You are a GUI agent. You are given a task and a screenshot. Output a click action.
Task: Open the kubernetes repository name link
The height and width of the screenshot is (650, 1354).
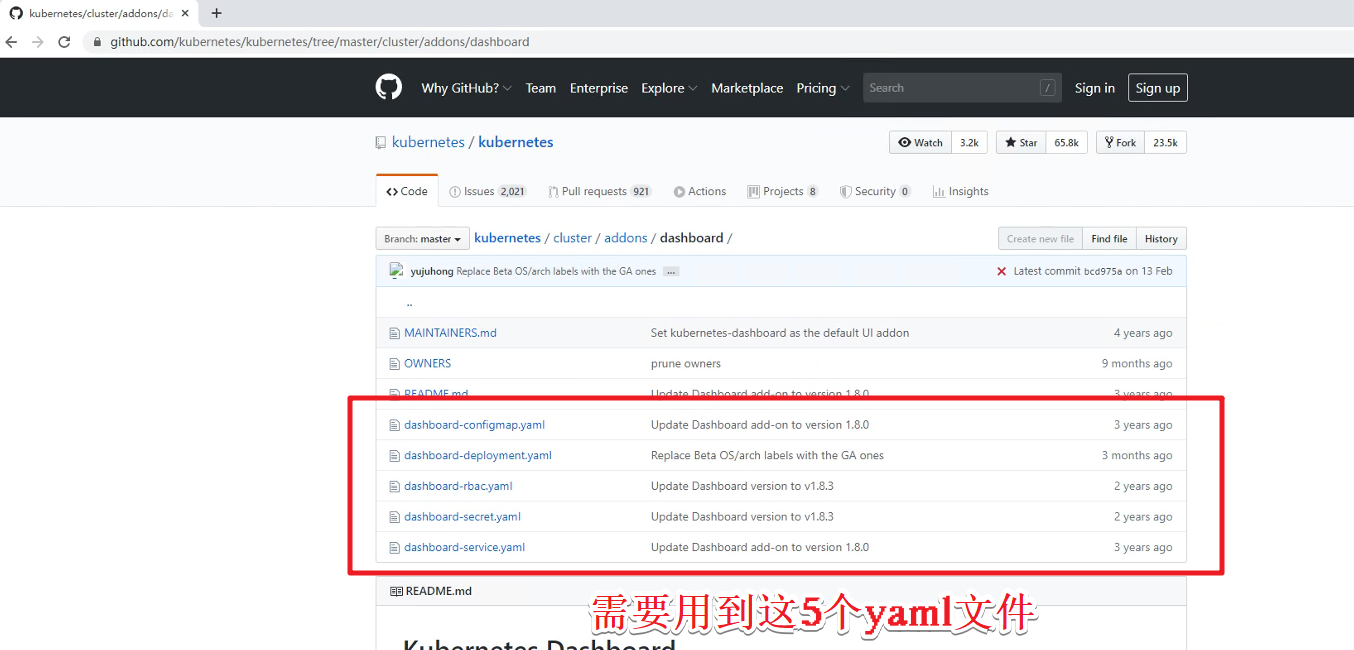pos(516,142)
